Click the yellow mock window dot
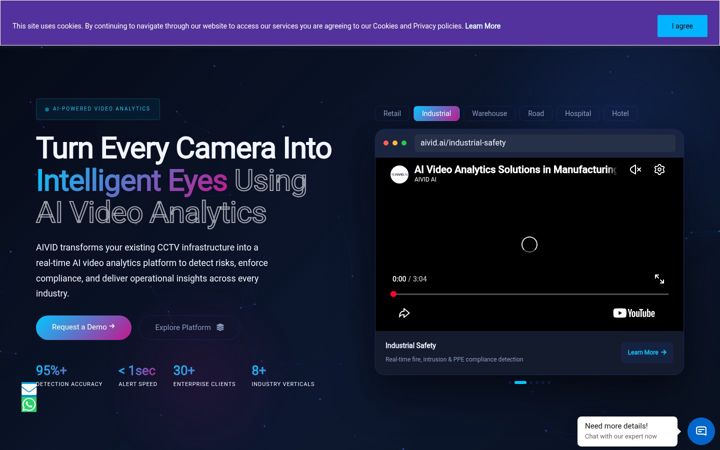720x450 pixels. click(x=395, y=143)
